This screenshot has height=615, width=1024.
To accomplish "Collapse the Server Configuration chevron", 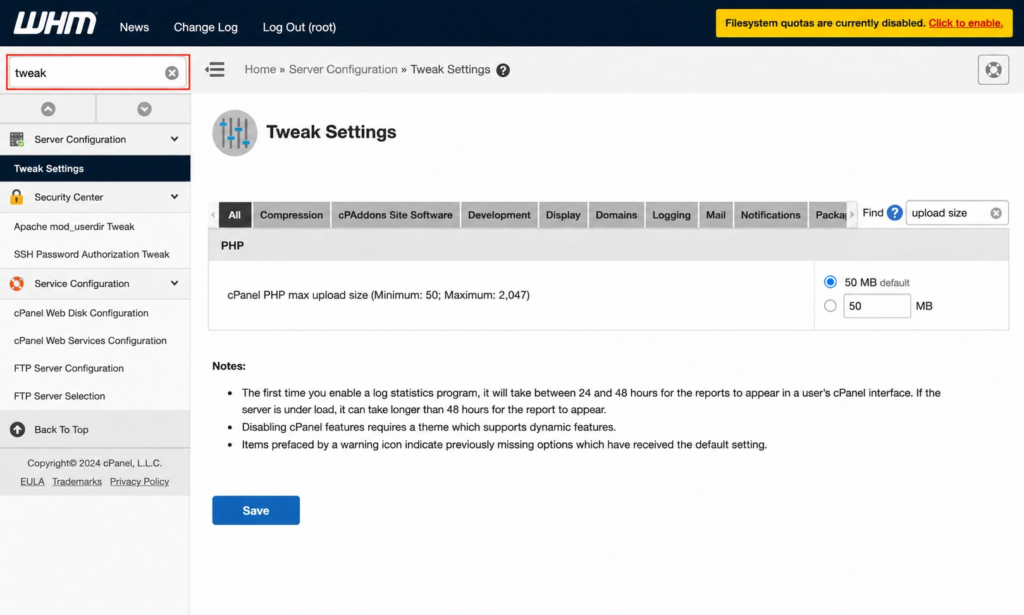I will [x=174, y=139].
